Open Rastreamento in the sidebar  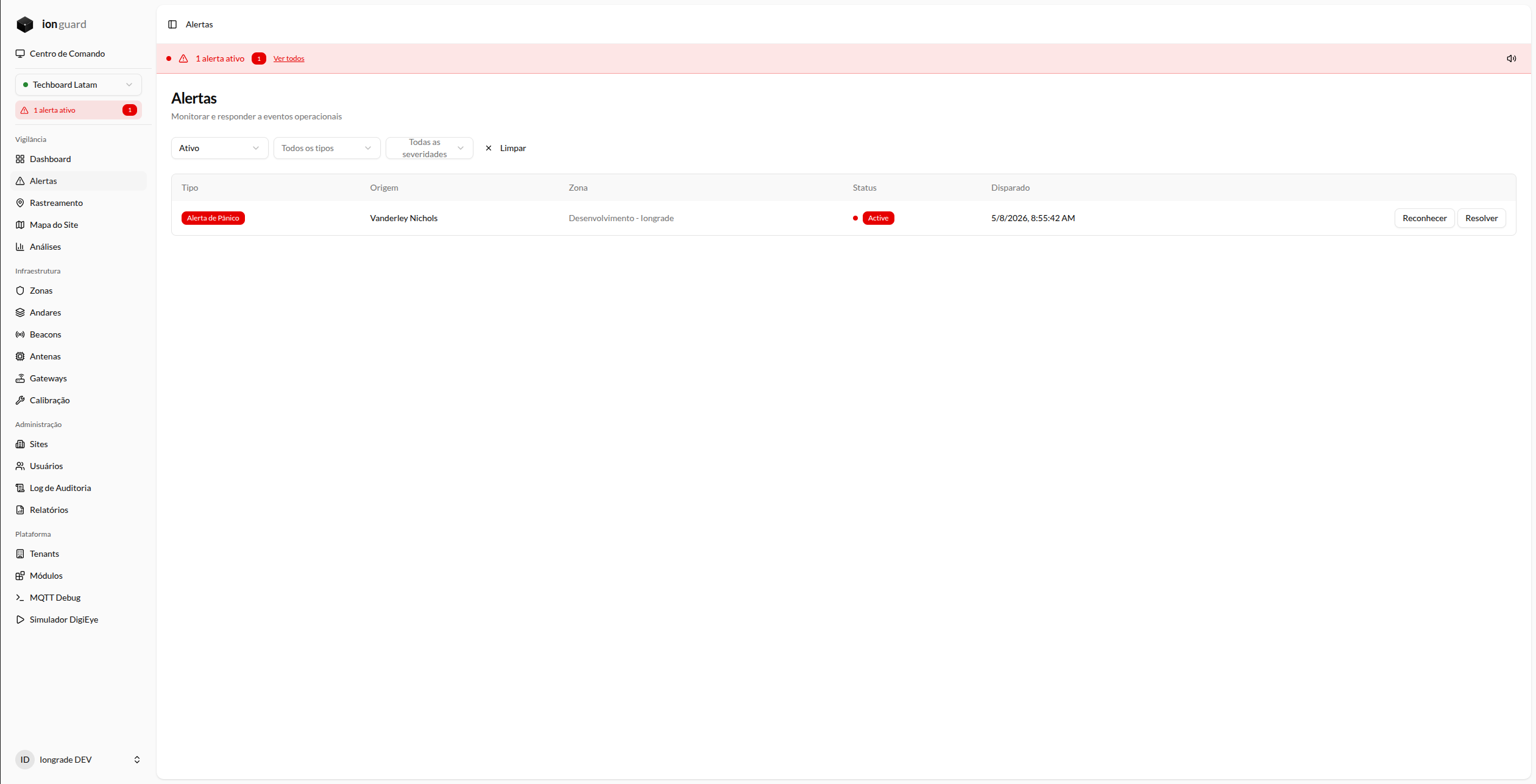click(79, 203)
